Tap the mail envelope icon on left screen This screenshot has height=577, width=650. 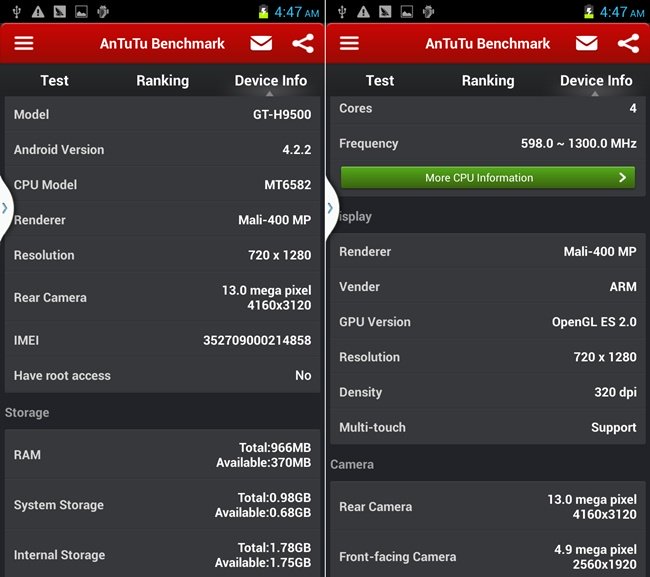click(261, 44)
